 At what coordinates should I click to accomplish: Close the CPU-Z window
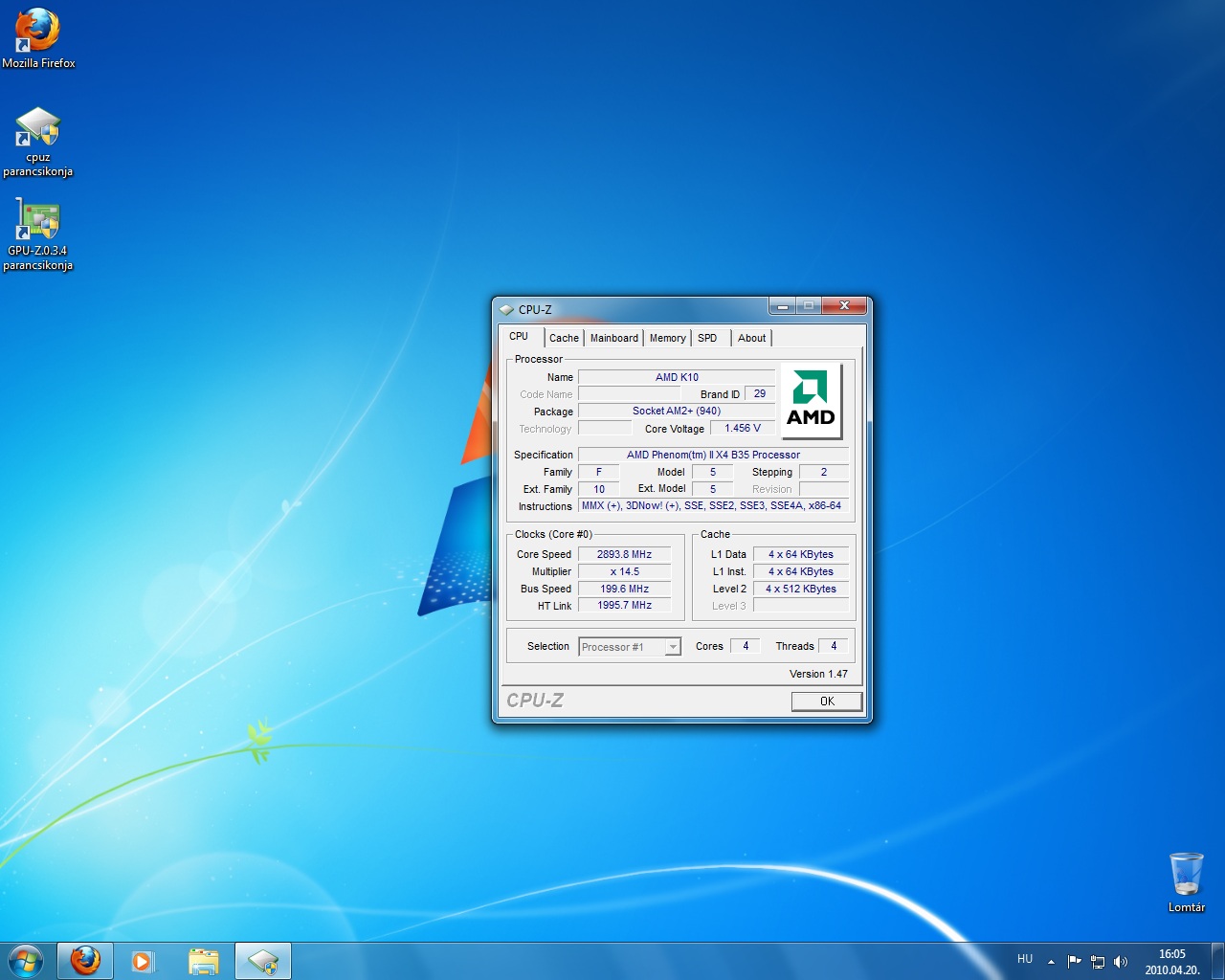point(844,306)
